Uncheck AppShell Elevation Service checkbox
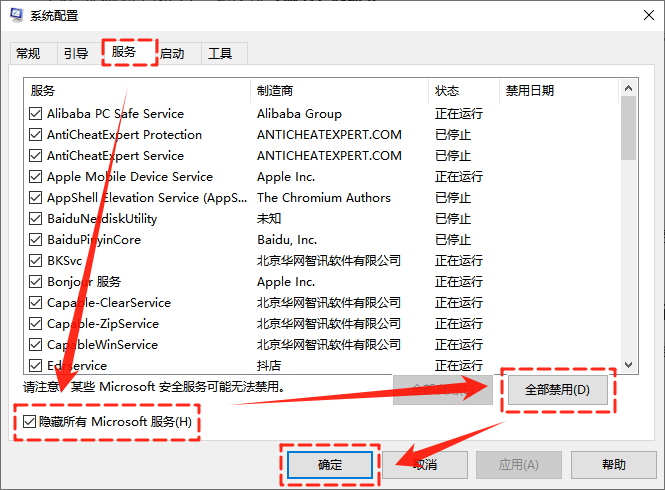 click(x=36, y=198)
